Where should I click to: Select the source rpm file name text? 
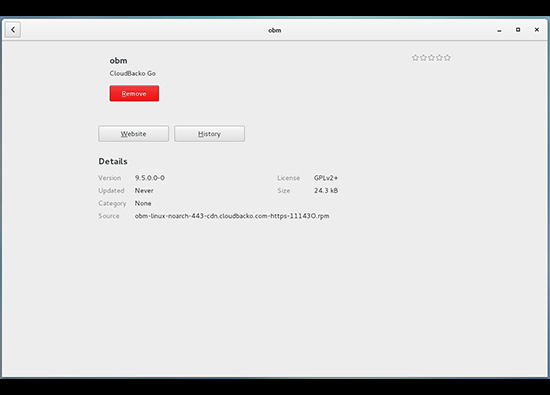click(232, 216)
